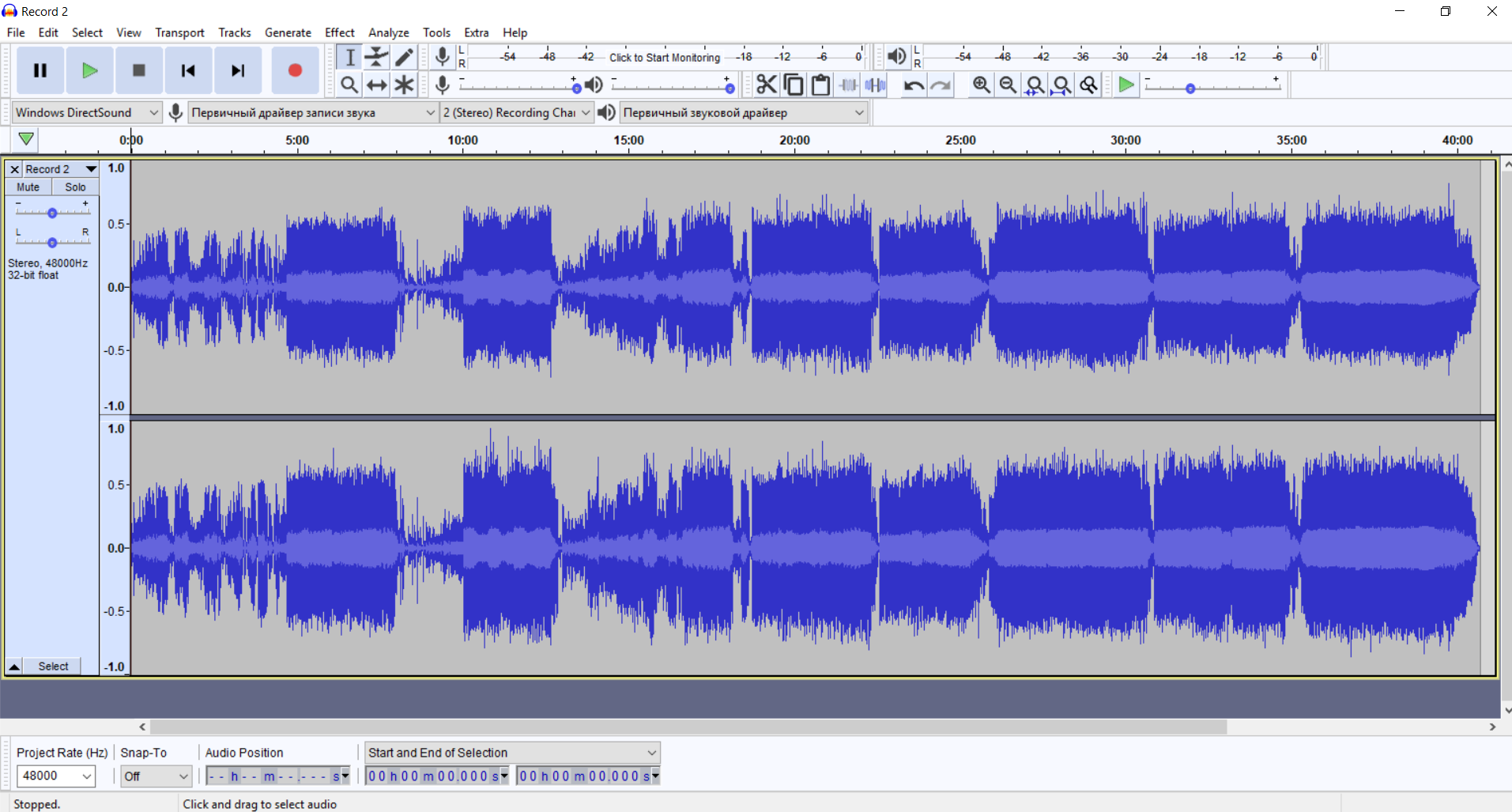The width and height of the screenshot is (1512, 812).
Task: Select the Draw (pencil) tool
Action: 404,57
